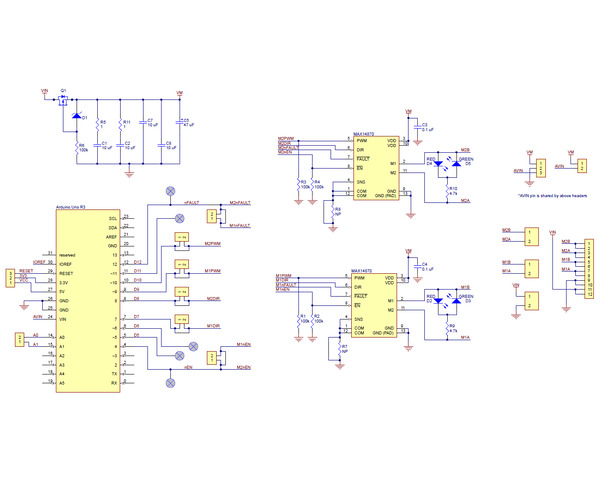Click the 'nEN' net label
Image resolution: width=600 pixels, height=480 pixels.
click(x=188, y=367)
